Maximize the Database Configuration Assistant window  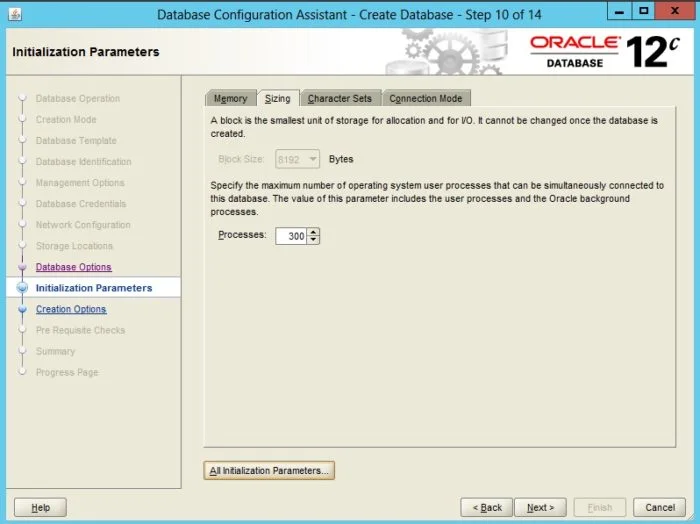[x=643, y=11]
